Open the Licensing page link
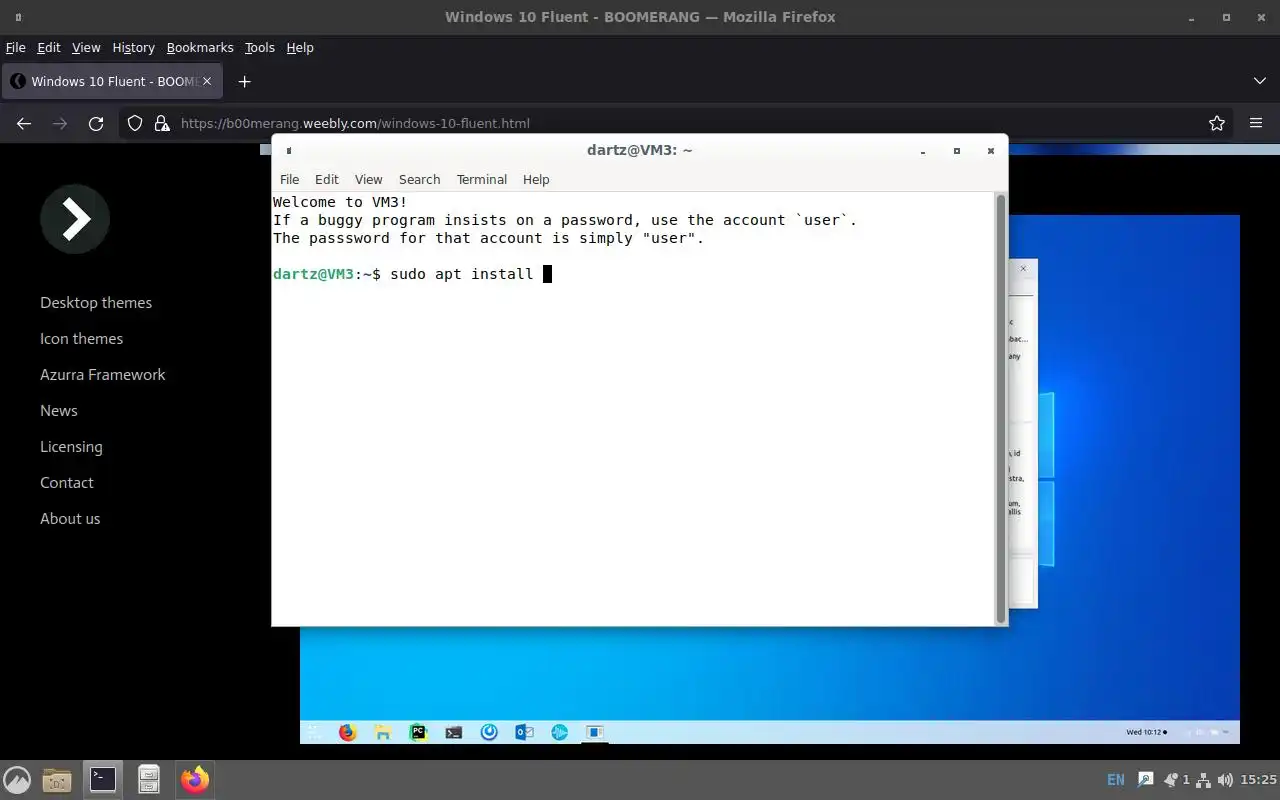This screenshot has width=1280, height=800. pyautogui.click(x=71, y=446)
